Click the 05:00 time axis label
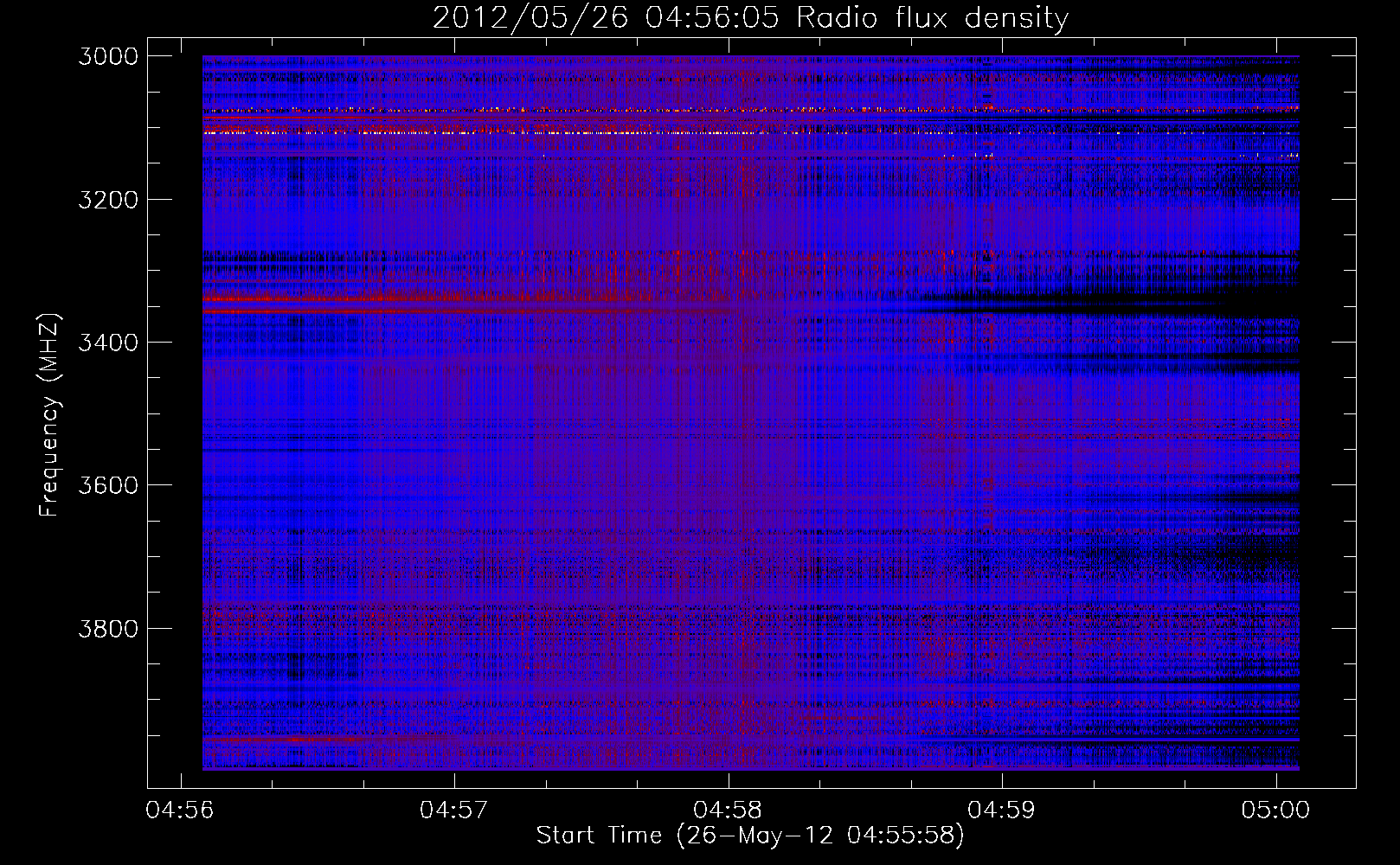1400x865 pixels. click(1276, 811)
